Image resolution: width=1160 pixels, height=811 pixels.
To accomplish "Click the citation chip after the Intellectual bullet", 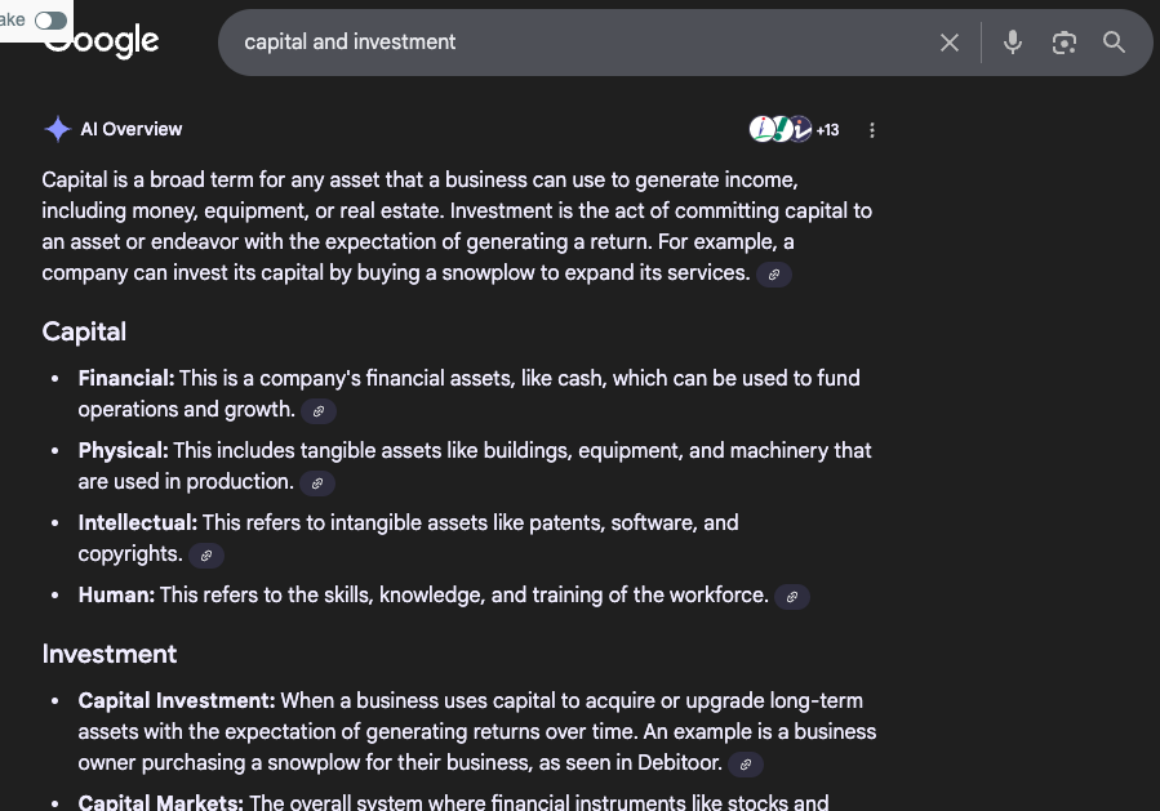I will click(206, 555).
